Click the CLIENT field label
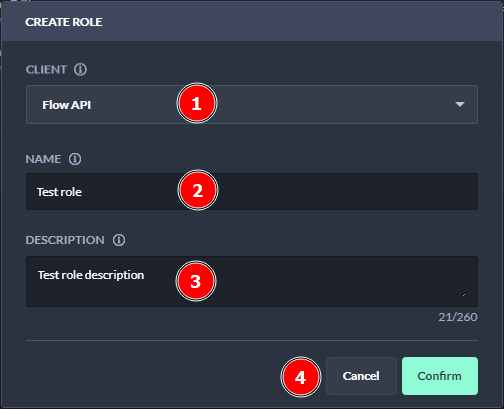Screen dimensions: 504x409 click(x=46, y=70)
